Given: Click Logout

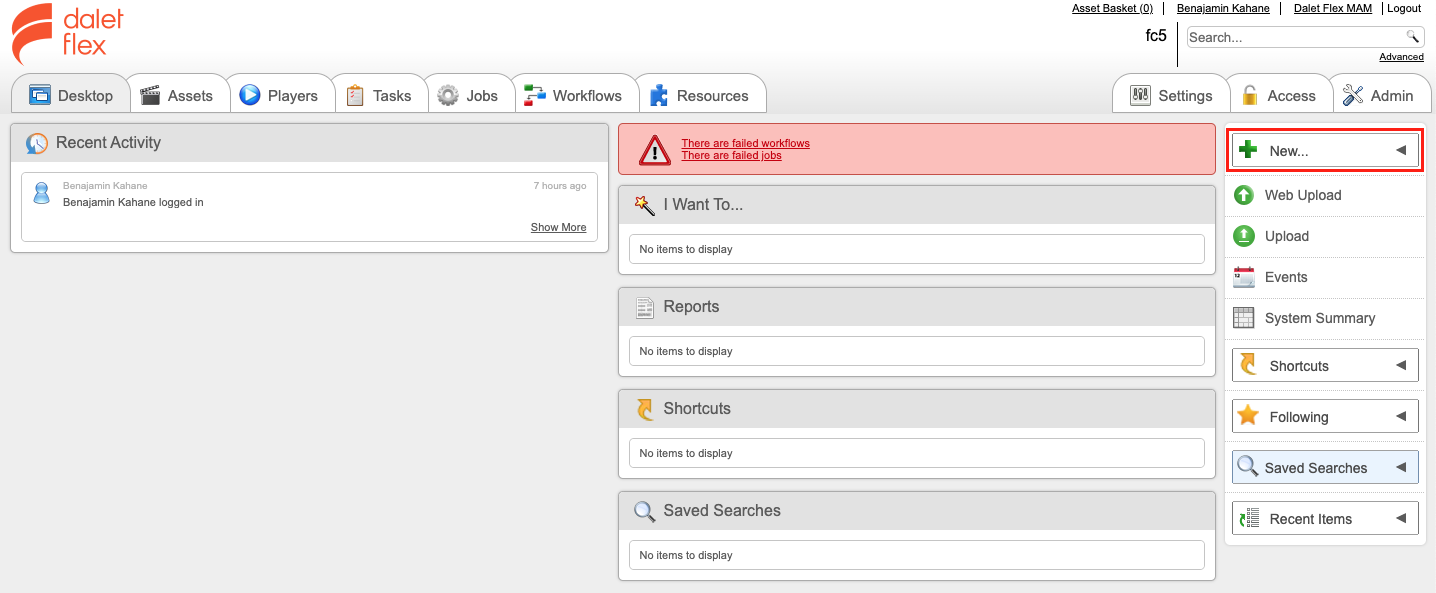Looking at the screenshot, I should coord(1404,8).
